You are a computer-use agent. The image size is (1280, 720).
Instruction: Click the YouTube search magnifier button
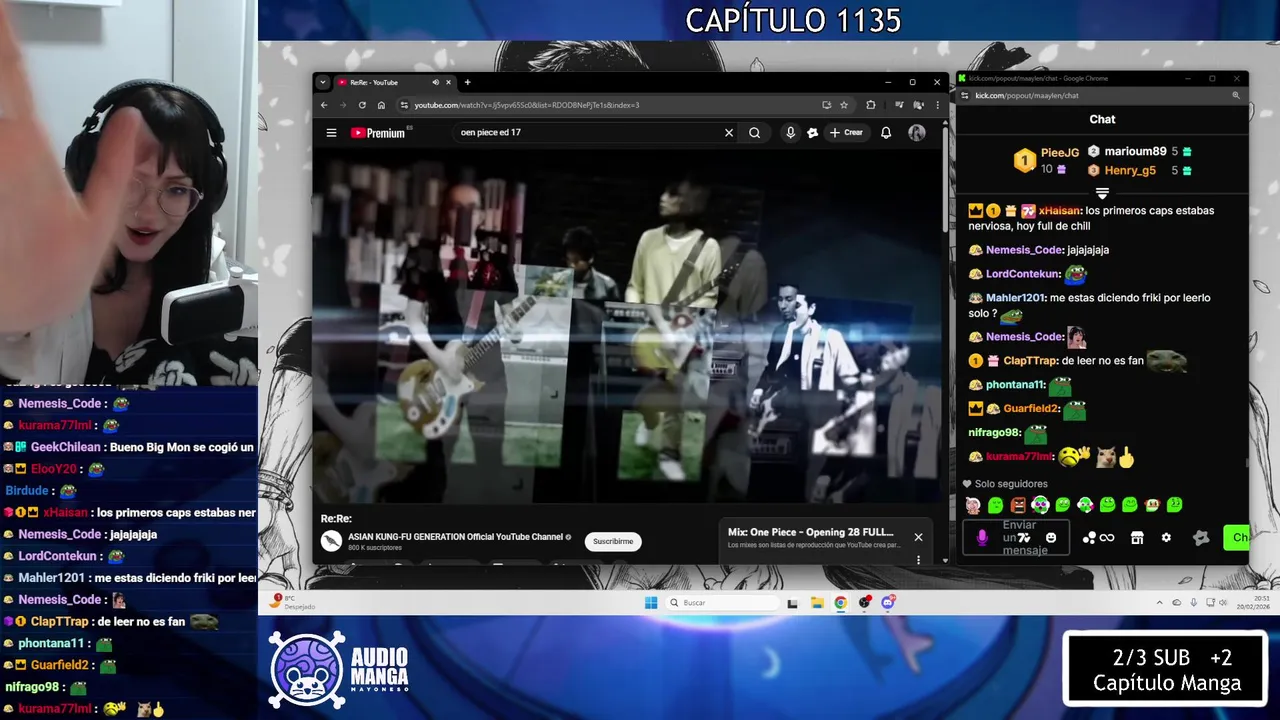coord(755,133)
